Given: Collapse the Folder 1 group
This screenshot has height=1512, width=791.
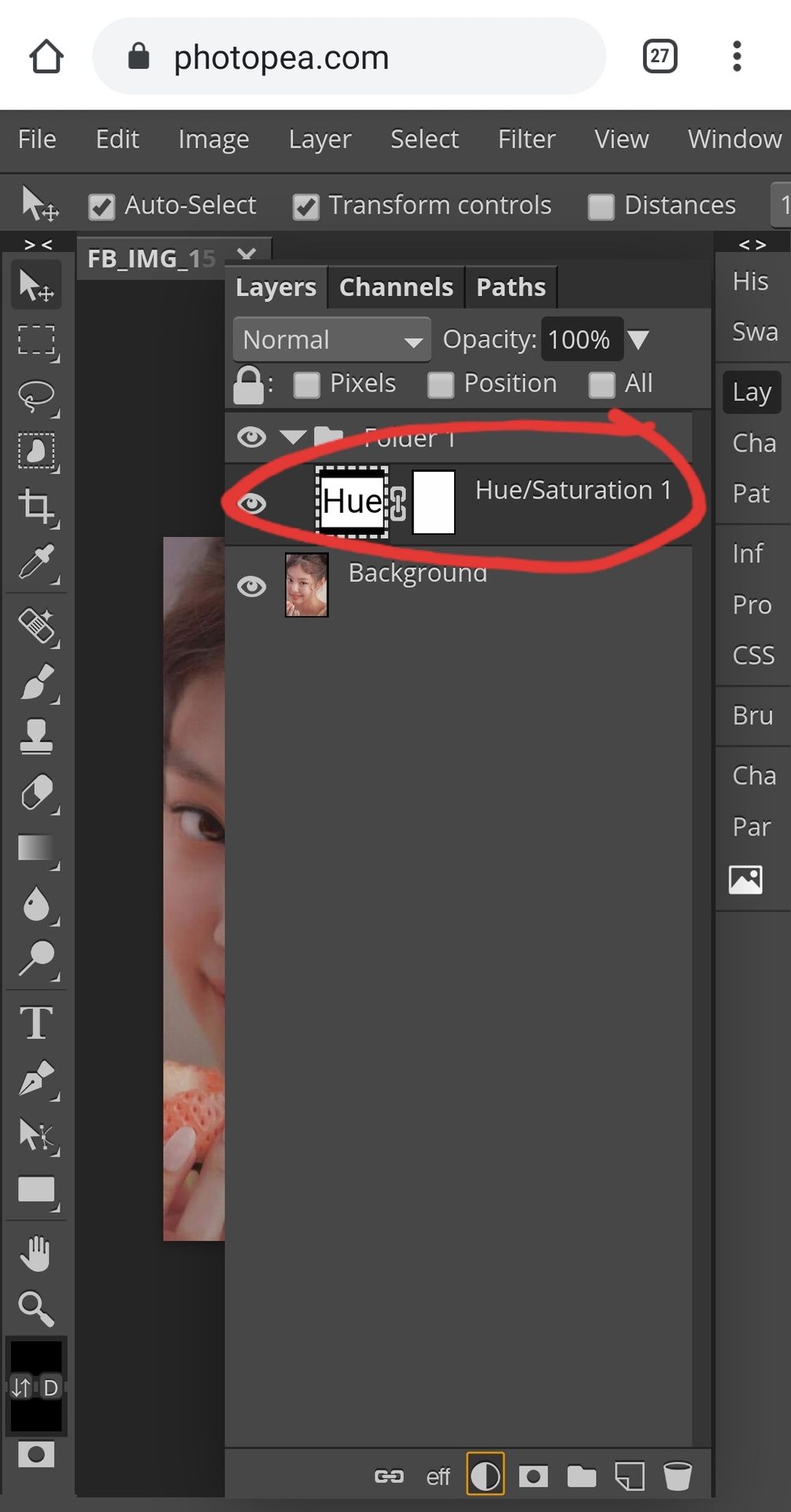Looking at the screenshot, I should pyautogui.click(x=293, y=437).
